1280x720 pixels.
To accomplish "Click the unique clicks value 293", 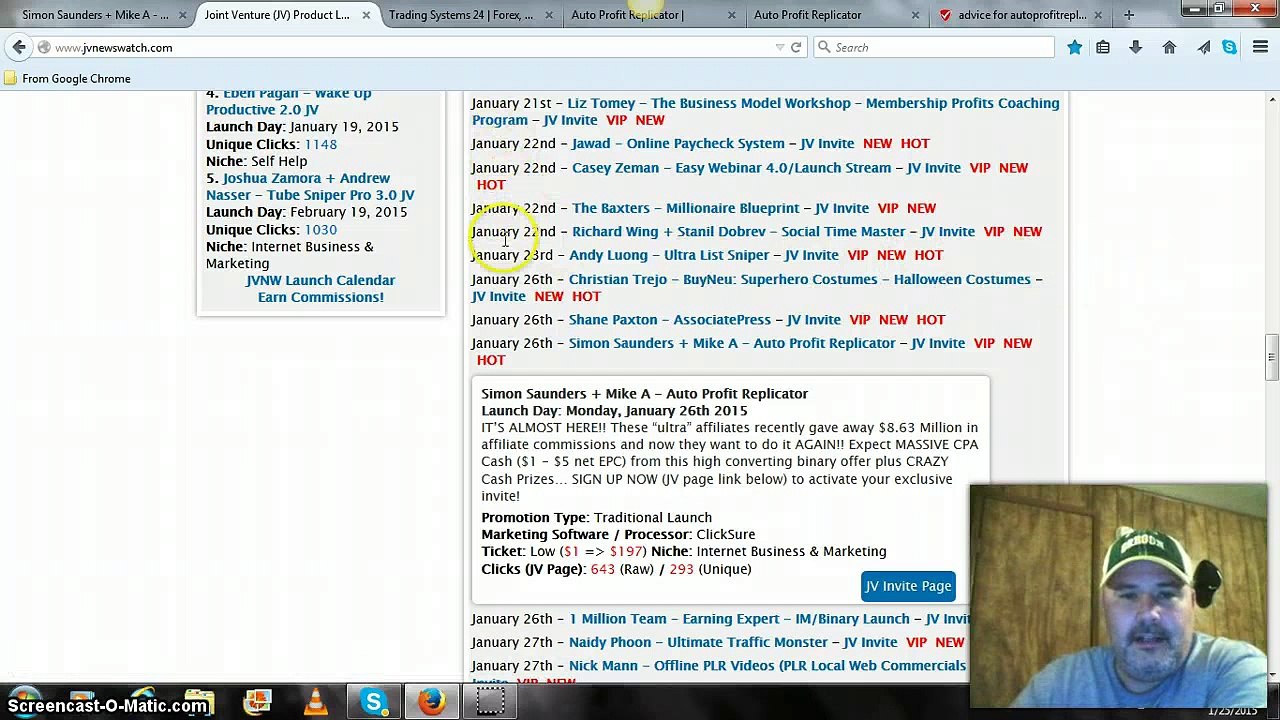I will 681,569.
